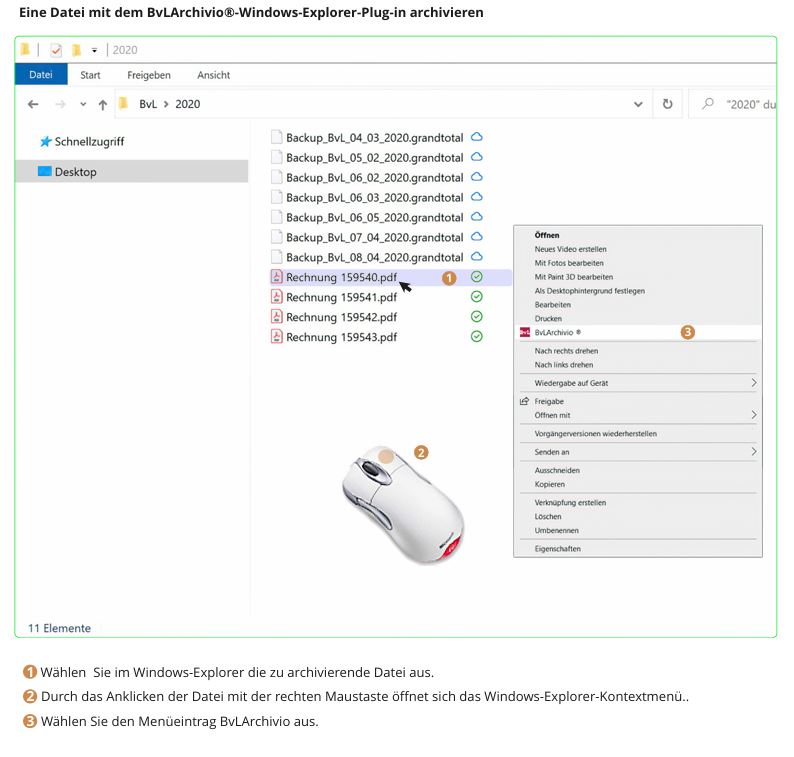Click the back navigation arrow

(33, 104)
